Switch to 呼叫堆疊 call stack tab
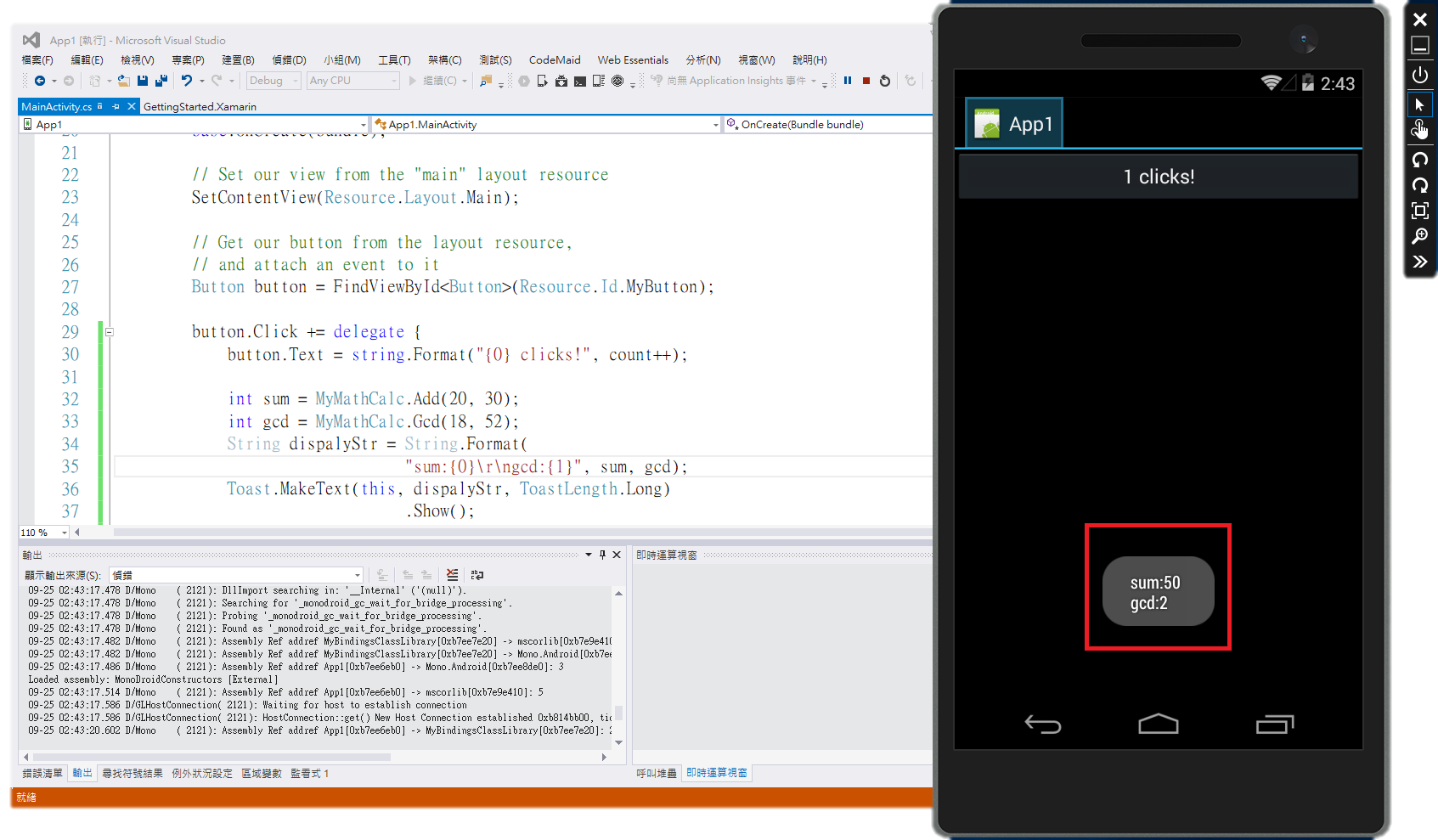Viewport: 1438px width, 840px height. pyautogui.click(x=657, y=773)
